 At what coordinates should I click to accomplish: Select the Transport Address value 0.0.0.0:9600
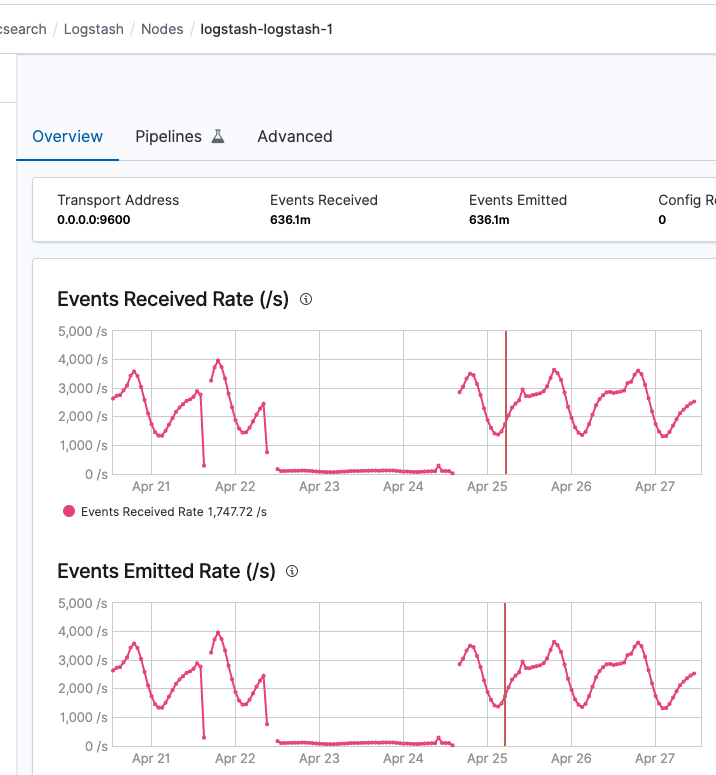[x=94, y=220]
